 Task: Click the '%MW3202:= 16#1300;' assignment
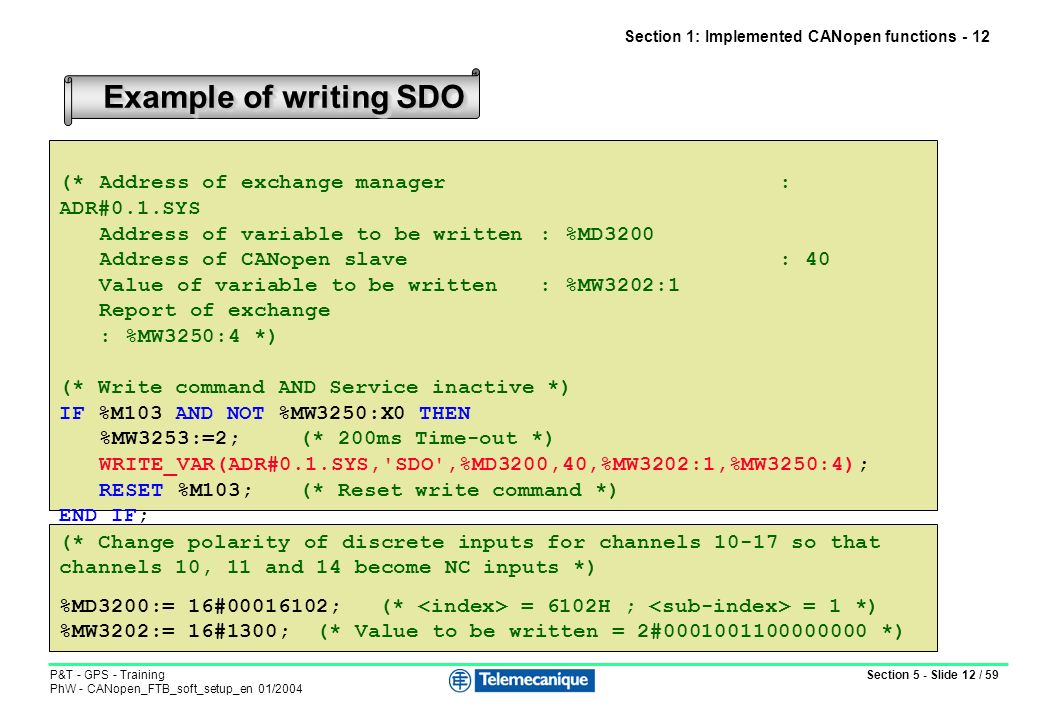tap(175, 631)
